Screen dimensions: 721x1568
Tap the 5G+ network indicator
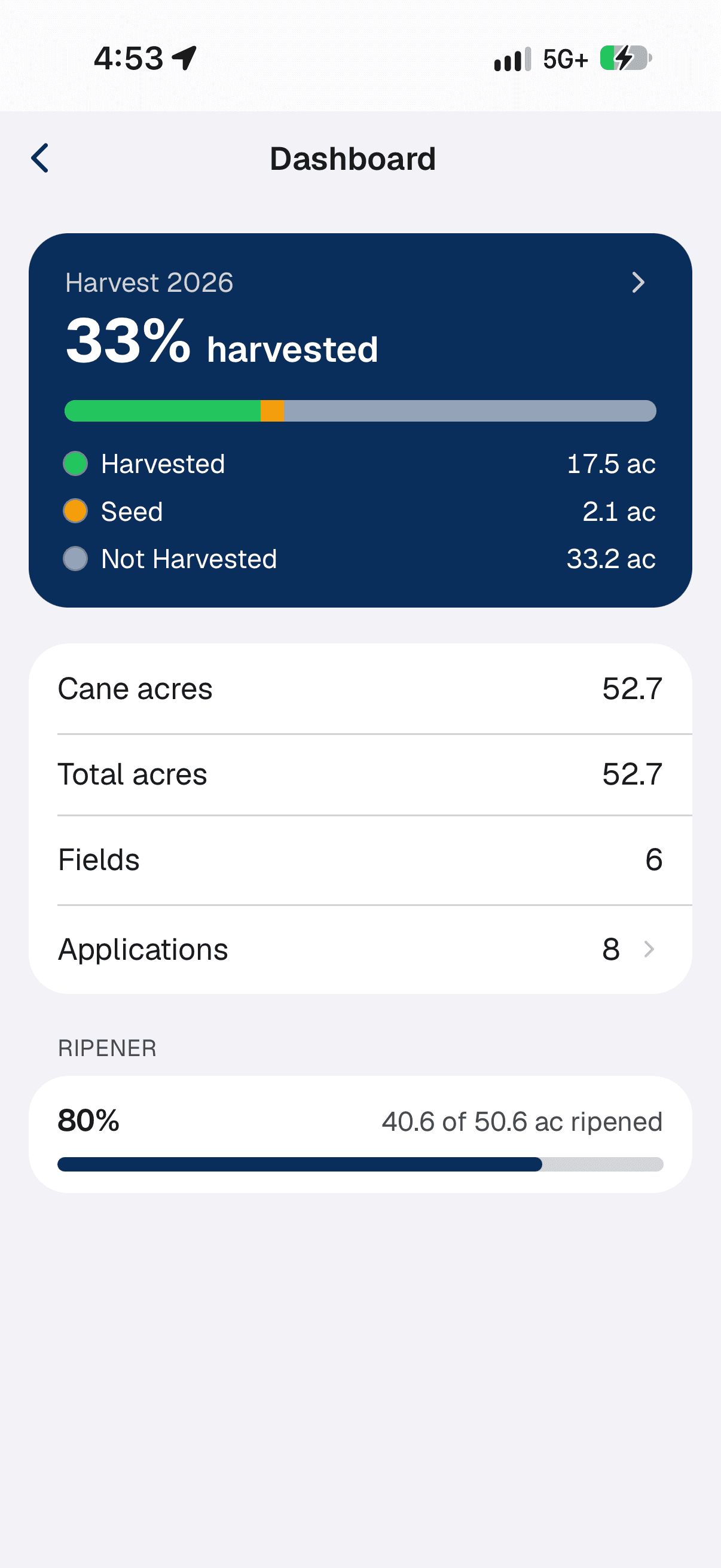tap(565, 59)
